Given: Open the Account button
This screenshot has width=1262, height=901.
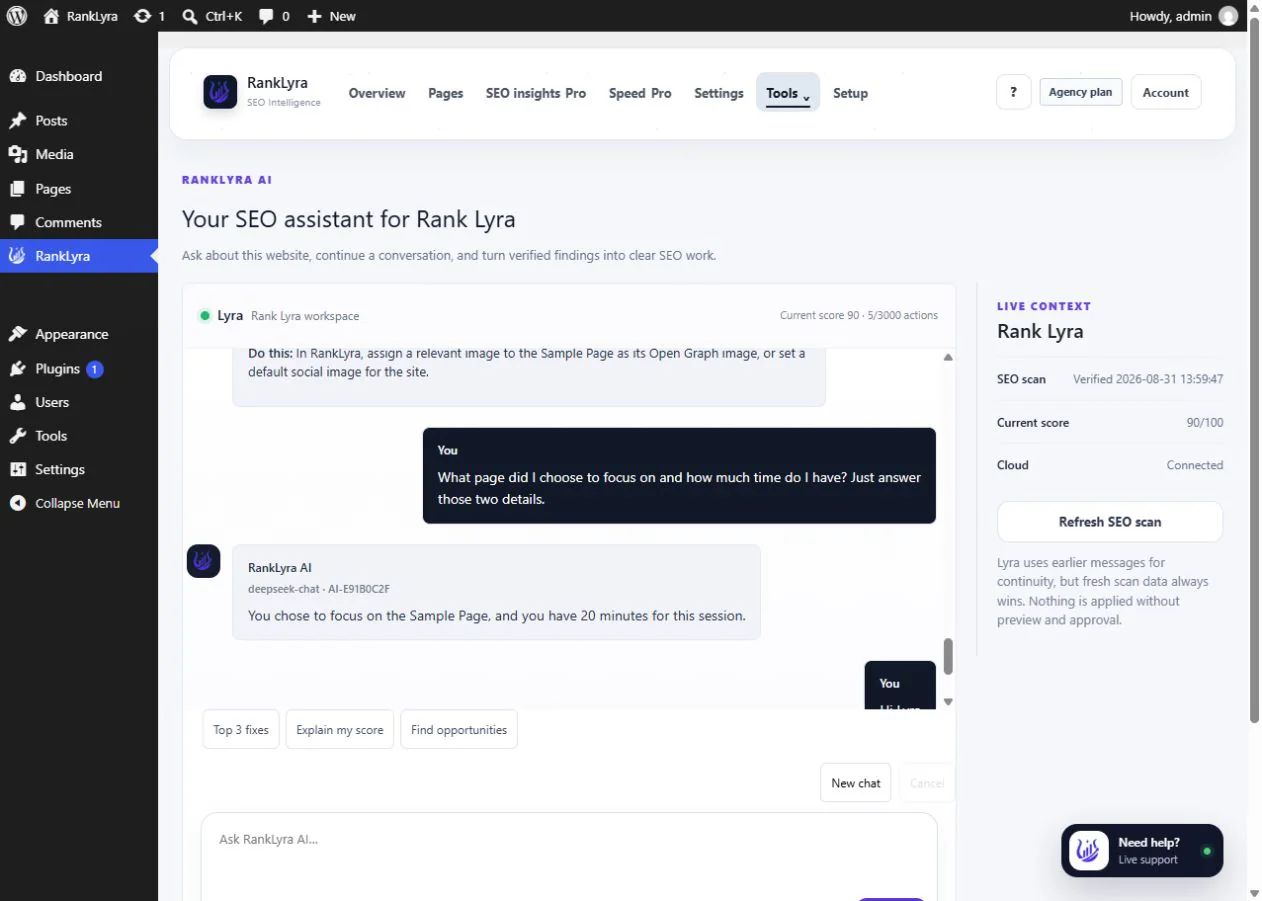Looking at the screenshot, I should click(x=1166, y=92).
